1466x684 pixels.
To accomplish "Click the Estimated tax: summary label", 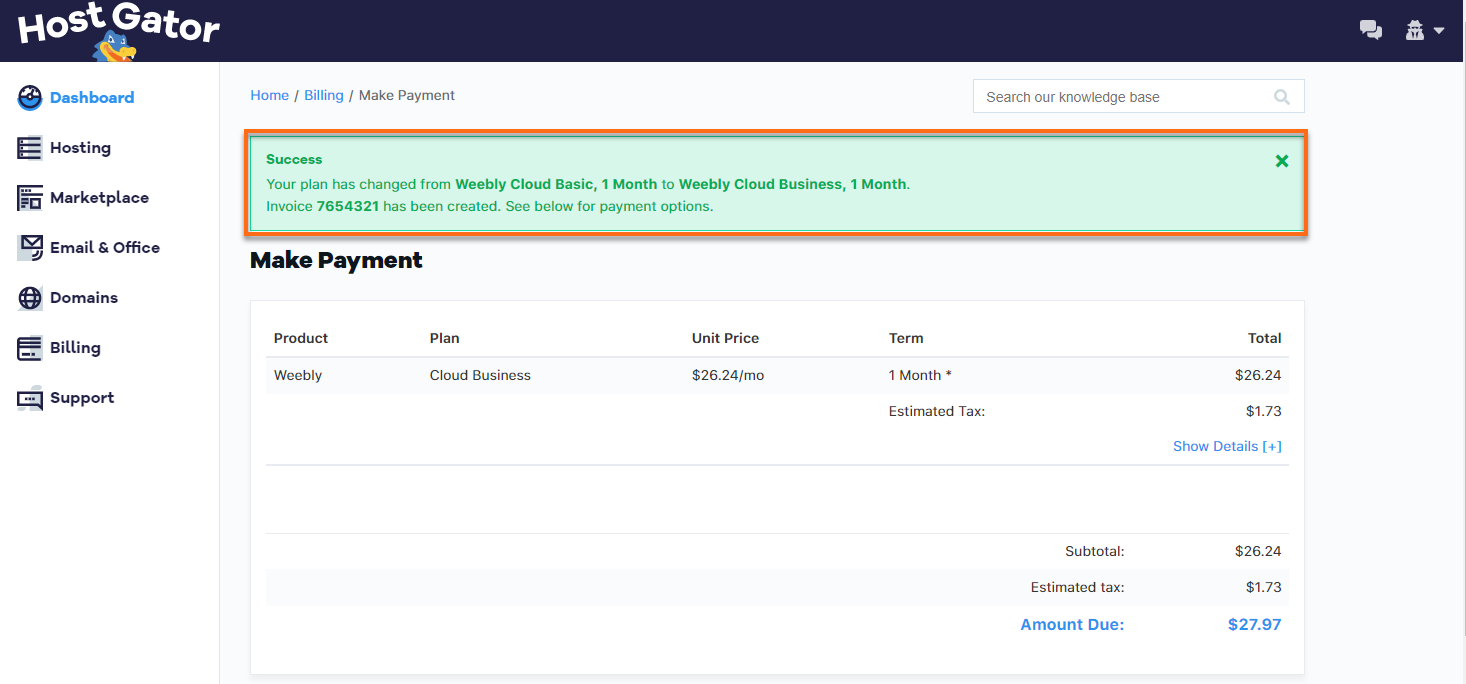I will click(1078, 587).
